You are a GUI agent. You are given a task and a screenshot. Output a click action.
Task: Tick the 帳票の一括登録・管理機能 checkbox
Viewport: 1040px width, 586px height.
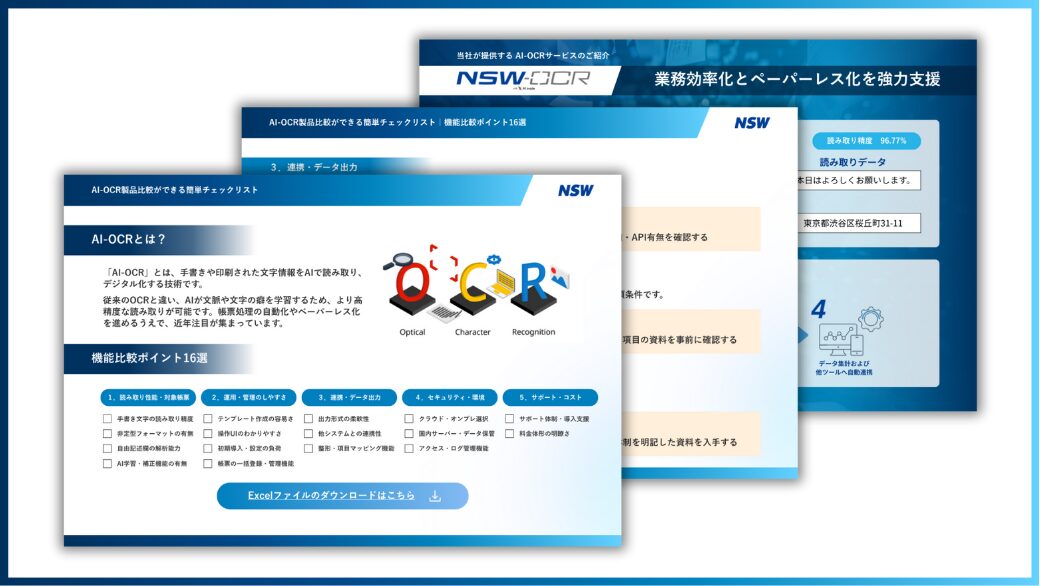(x=208, y=464)
